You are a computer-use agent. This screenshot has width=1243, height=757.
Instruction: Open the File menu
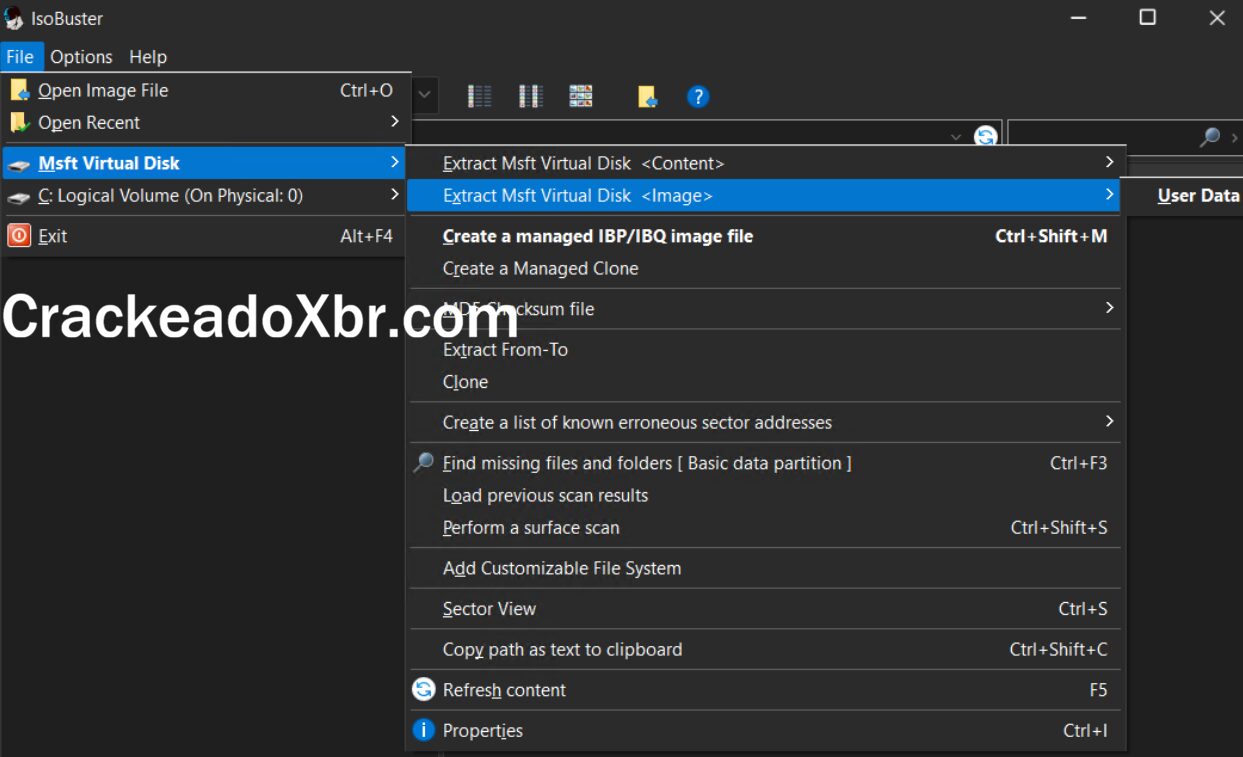coord(20,57)
